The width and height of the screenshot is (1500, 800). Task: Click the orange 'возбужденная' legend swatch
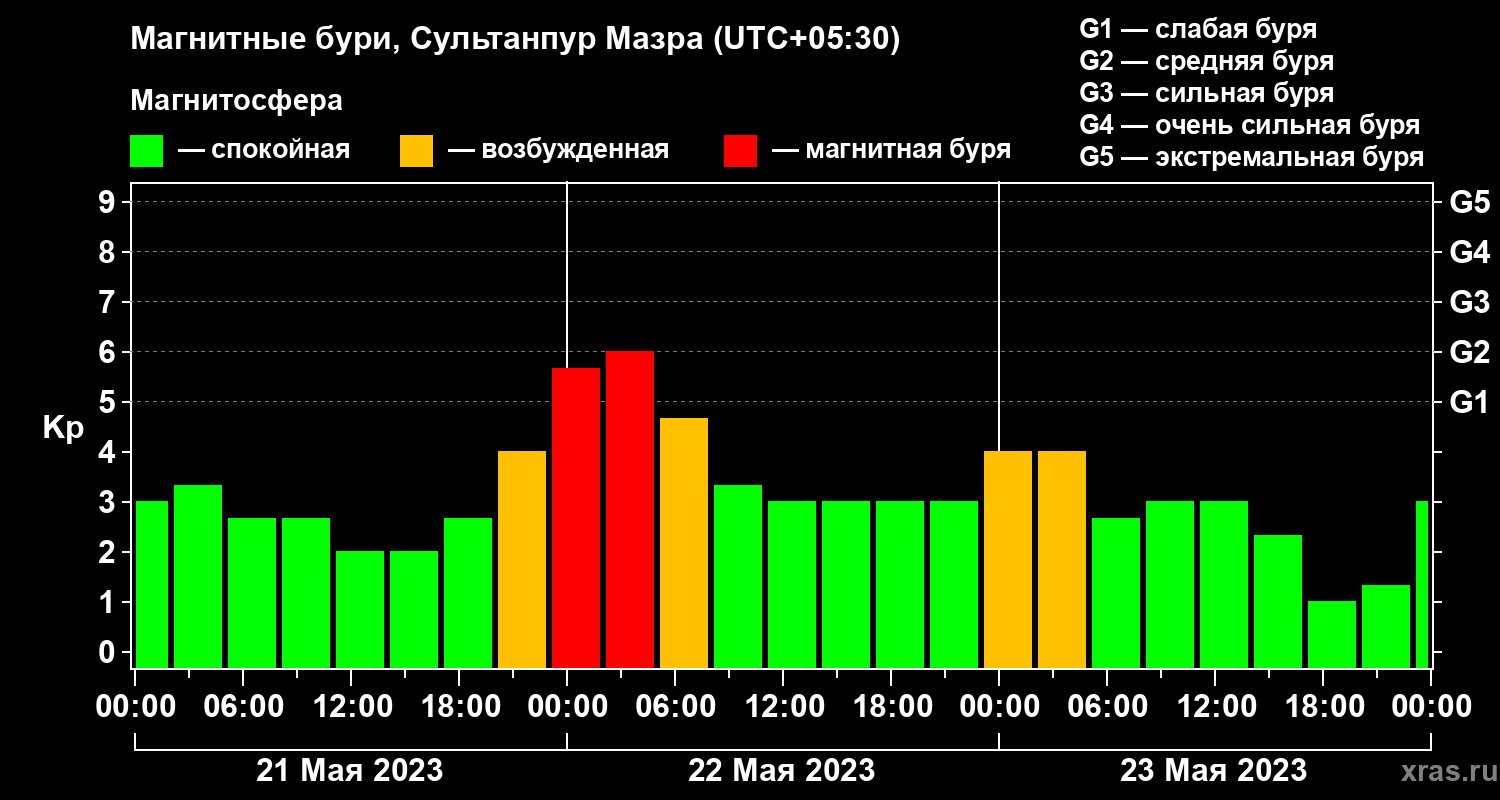(416, 151)
